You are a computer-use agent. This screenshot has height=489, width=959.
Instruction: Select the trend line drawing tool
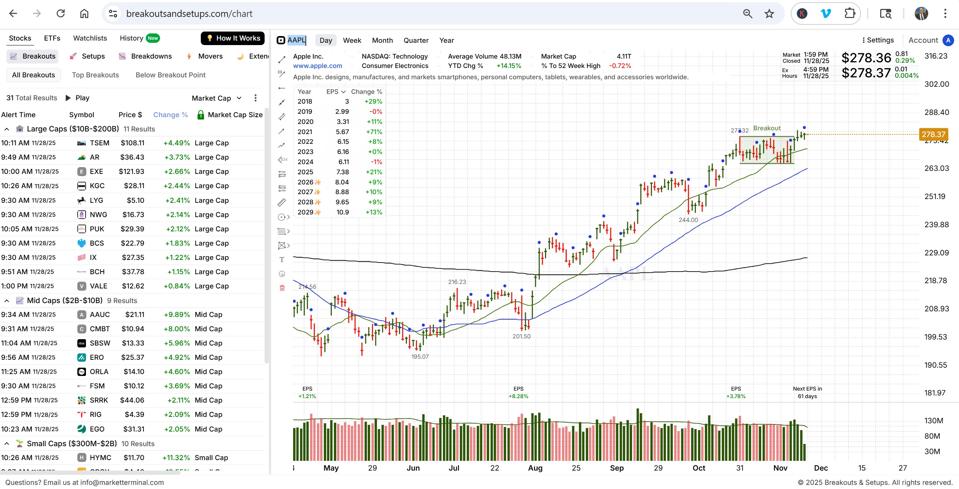281,59
